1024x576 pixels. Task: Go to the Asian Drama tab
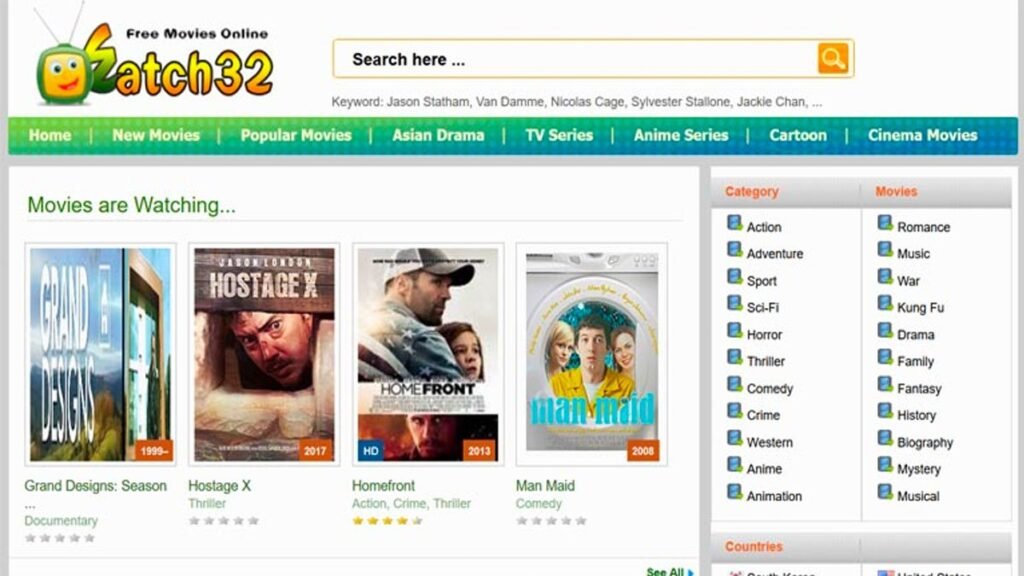tap(438, 134)
